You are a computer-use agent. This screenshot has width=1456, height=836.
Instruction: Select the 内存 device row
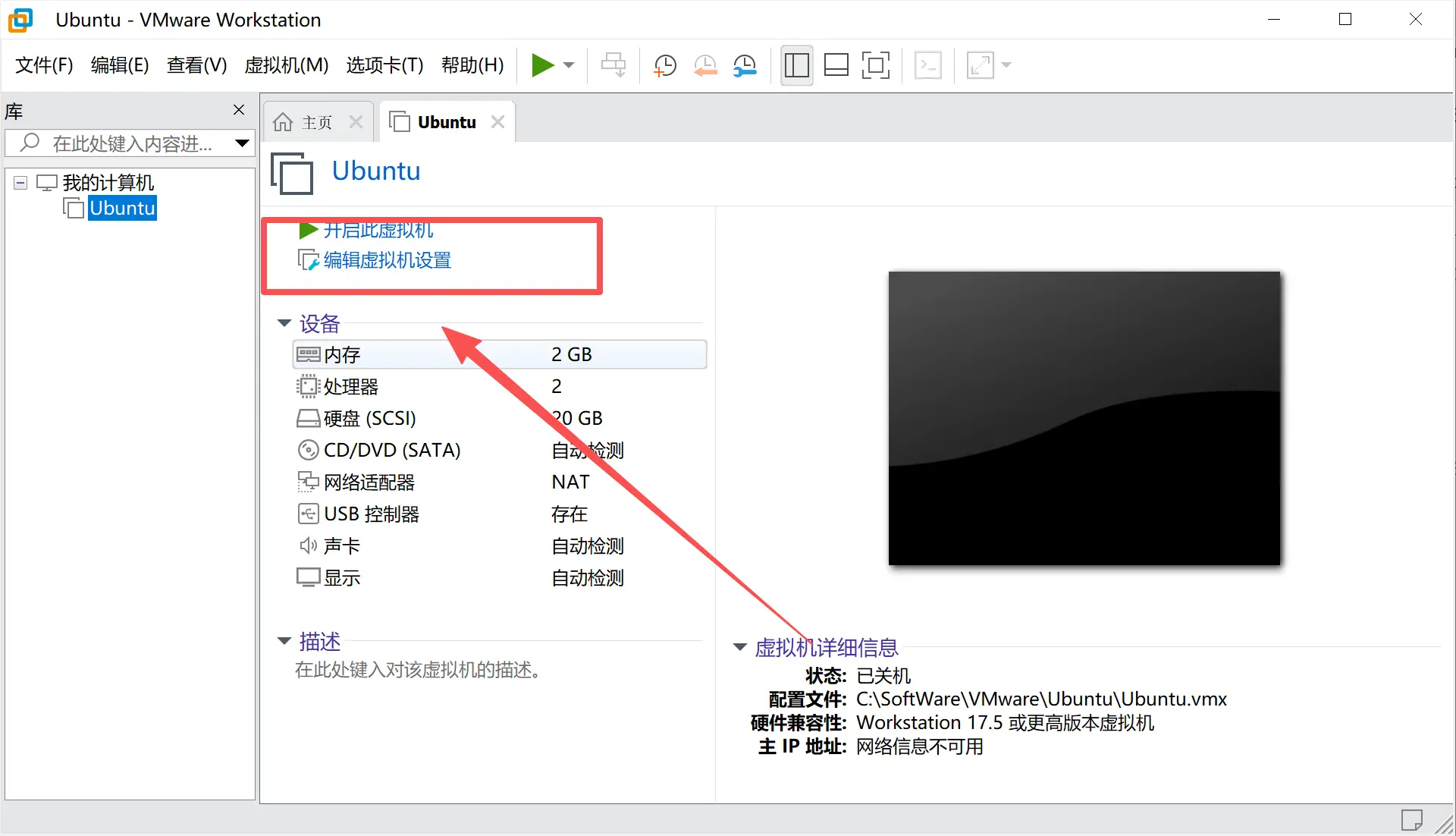tap(500, 354)
